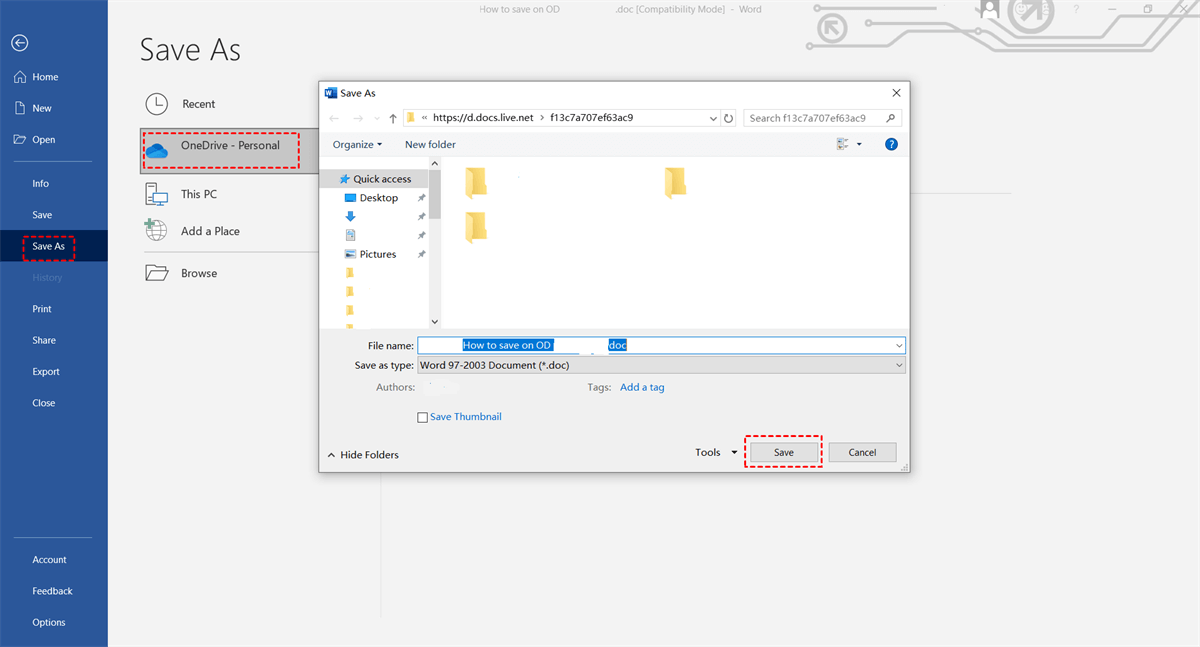Open the view options dropdown arrow
This screenshot has width=1200, height=647.
coord(859,145)
